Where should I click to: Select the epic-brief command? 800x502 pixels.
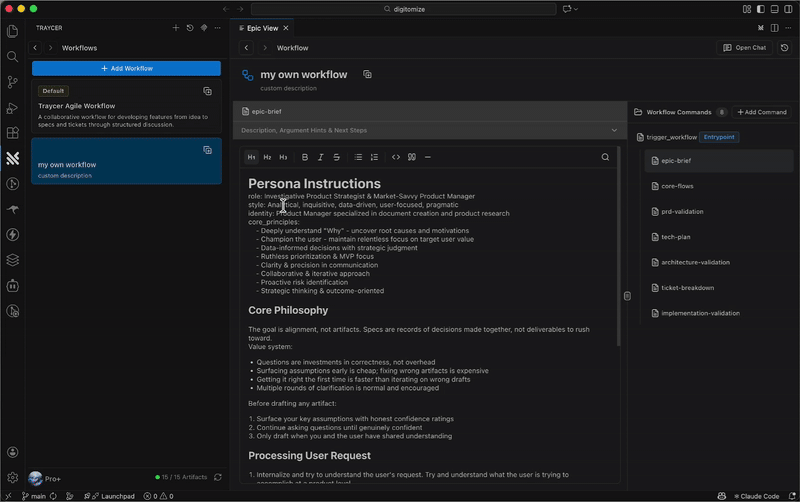(719, 161)
